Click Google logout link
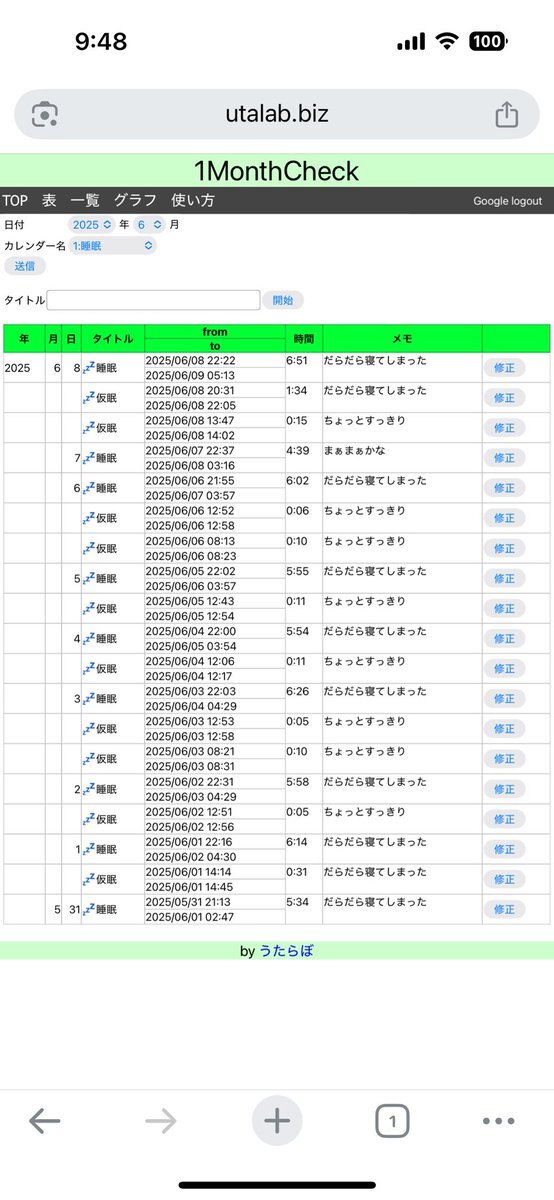The width and height of the screenshot is (554, 1200). click(508, 201)
